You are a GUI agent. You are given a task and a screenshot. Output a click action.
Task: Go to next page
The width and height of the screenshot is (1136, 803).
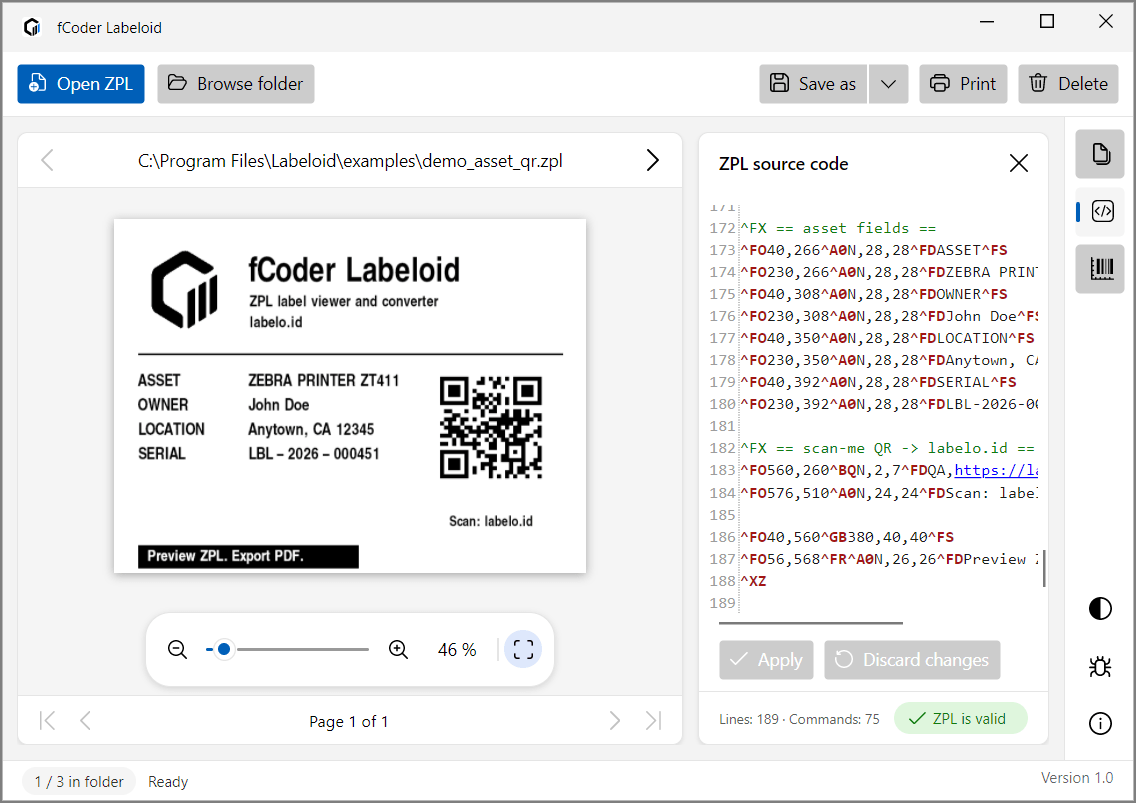pyautogui.click(x=614, y=720)
